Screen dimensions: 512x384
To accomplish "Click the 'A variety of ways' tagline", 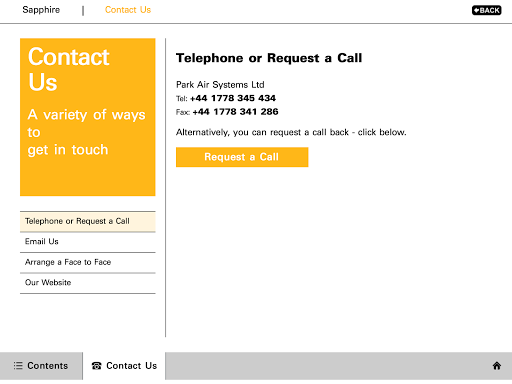I will [86, 132].
